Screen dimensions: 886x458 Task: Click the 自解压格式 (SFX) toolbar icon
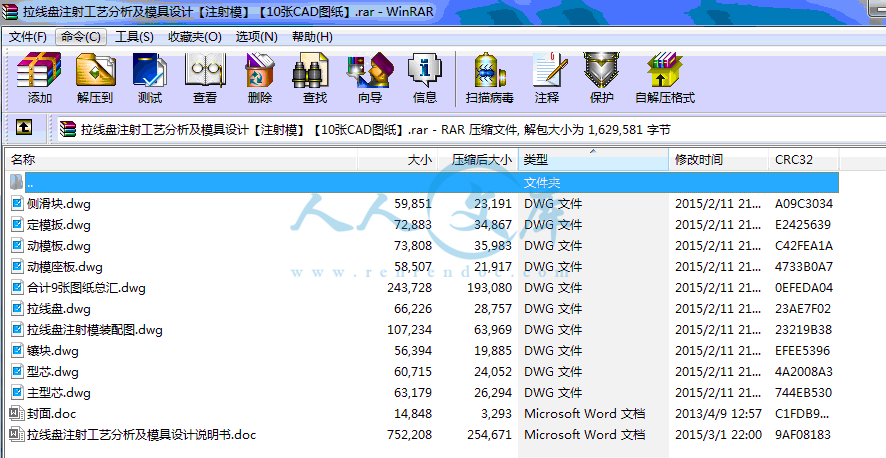(665, 70)
